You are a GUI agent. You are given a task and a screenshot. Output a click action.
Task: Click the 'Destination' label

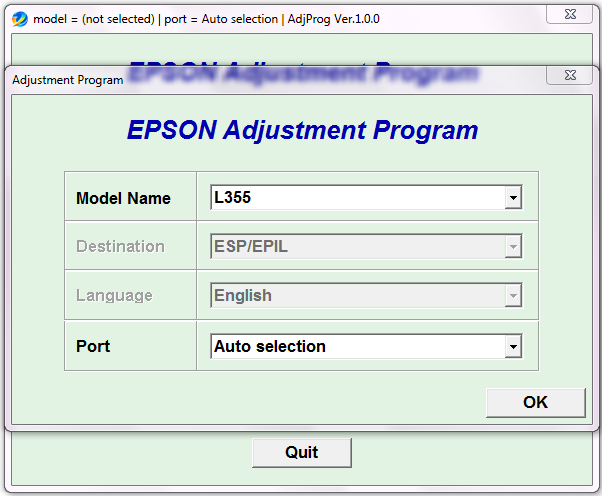[120, 246]
